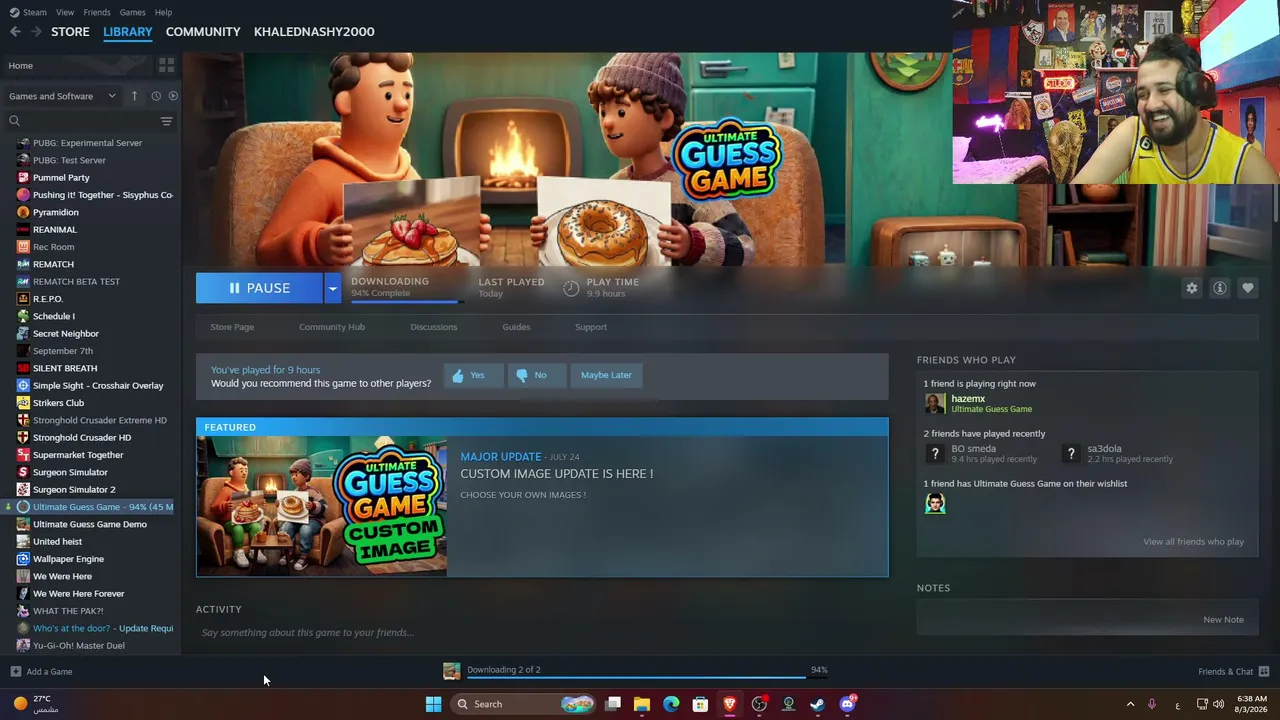Open the View menu
The image size is (1280, 720).
click(x=65, y=12)
